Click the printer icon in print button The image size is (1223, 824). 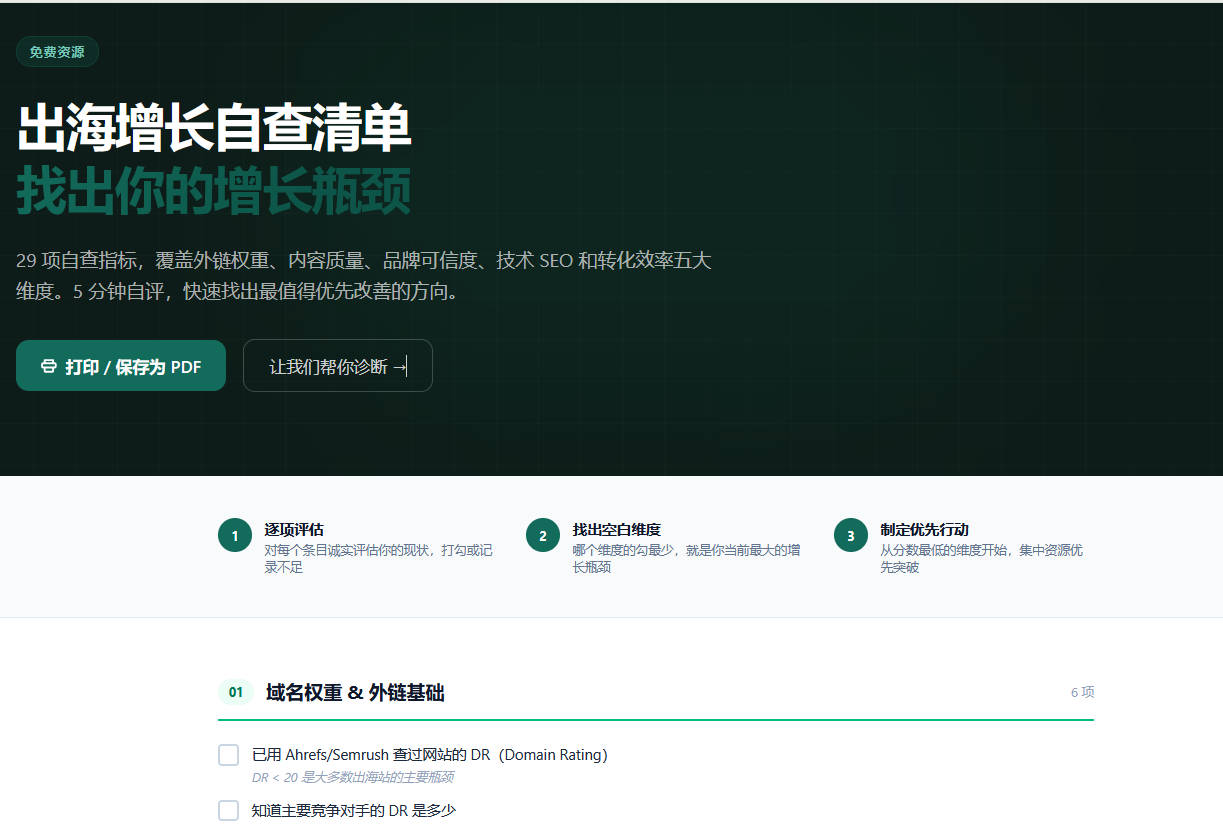(48, 366)
